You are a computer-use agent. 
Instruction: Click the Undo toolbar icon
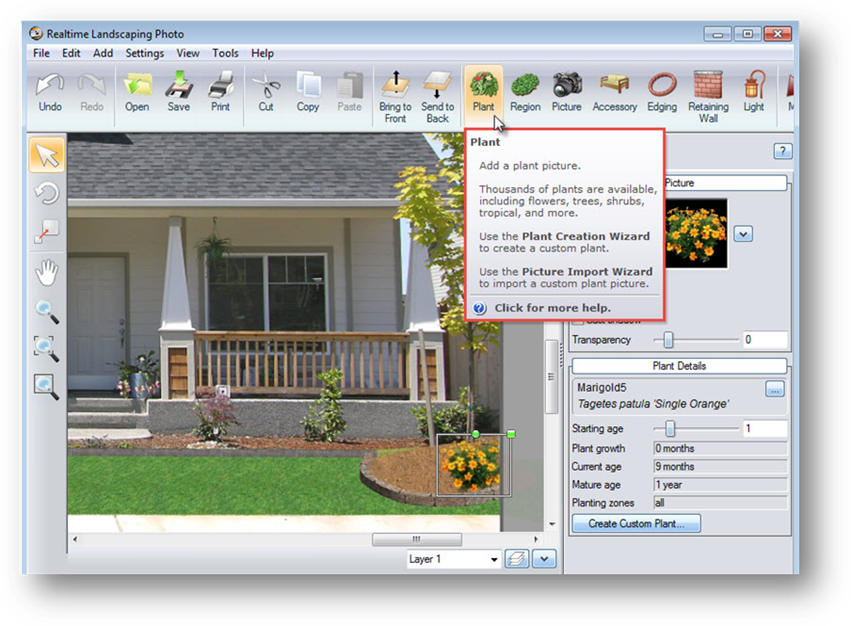50,92
